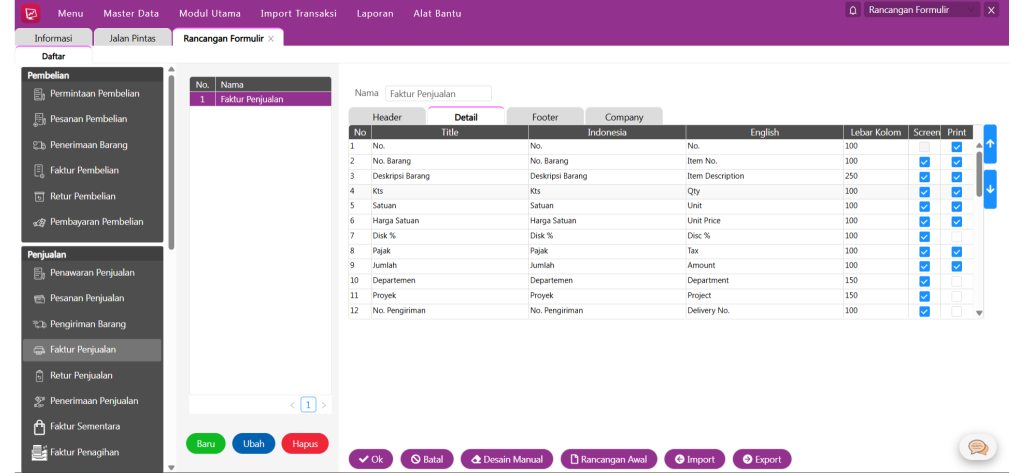Viewport: 1024px width, 473px height.
Task: Move row up with blue arrow
Action: tap(990, 144)
